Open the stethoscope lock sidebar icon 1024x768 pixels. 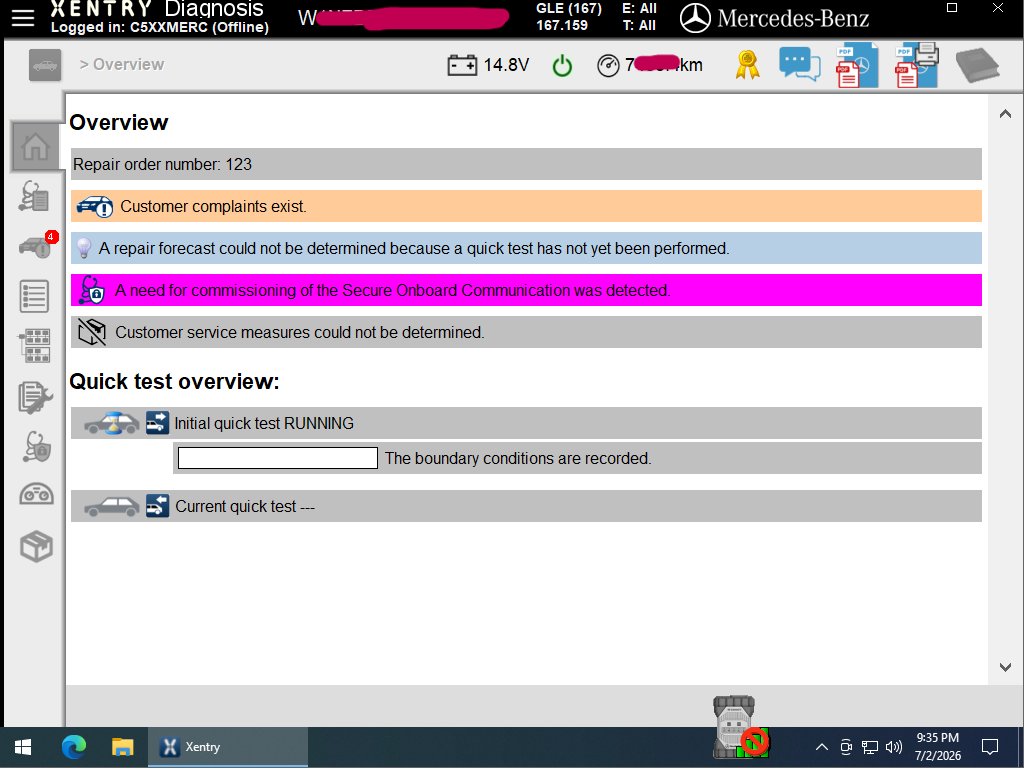[x=37, y=447]
